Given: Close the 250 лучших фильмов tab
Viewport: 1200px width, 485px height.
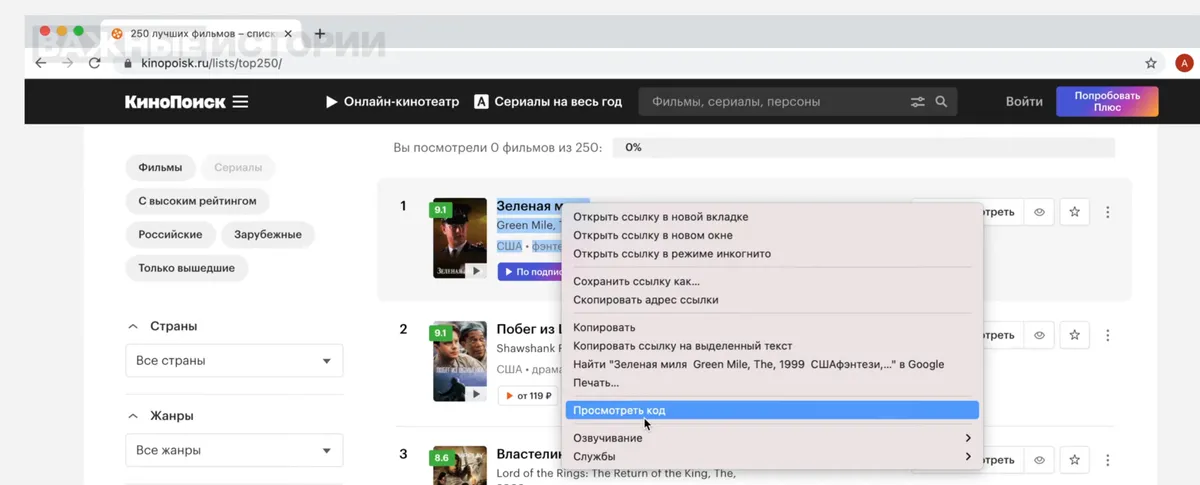Looking at the screenshot, I should [x=290, y=33].
